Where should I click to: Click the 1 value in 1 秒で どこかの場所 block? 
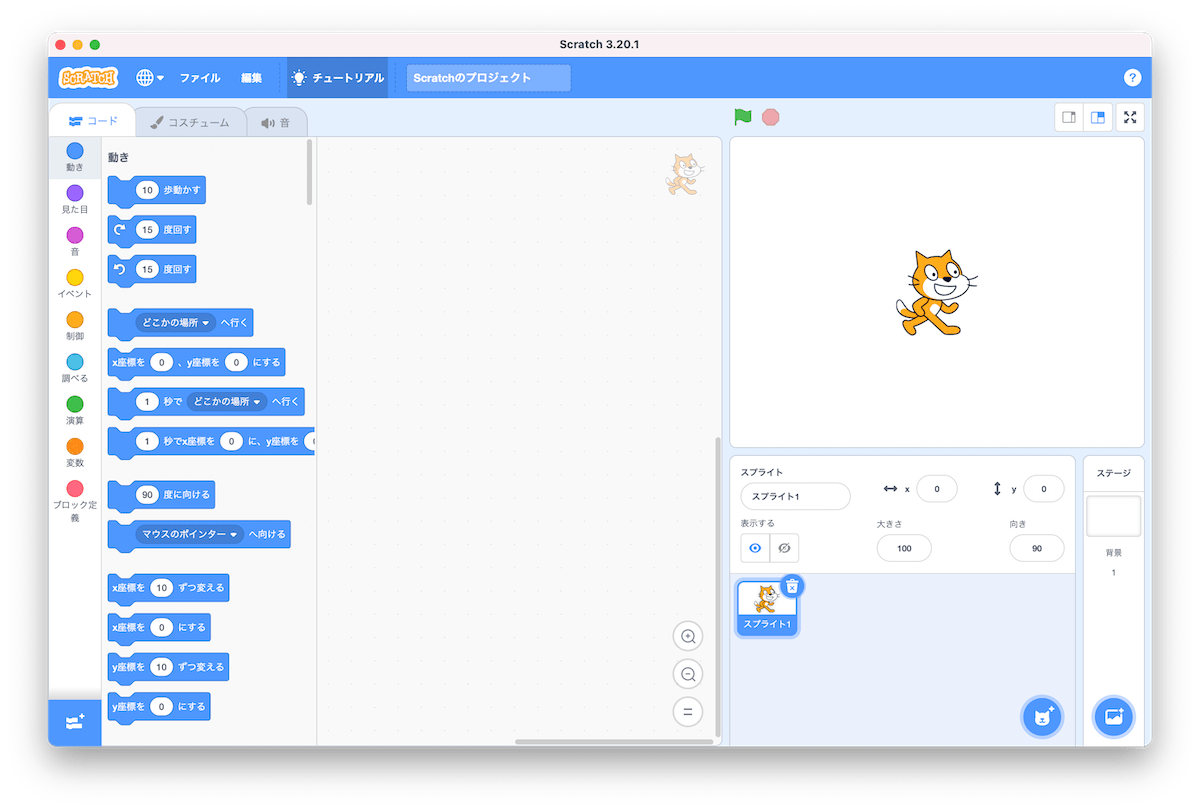[x=147, y=402]
